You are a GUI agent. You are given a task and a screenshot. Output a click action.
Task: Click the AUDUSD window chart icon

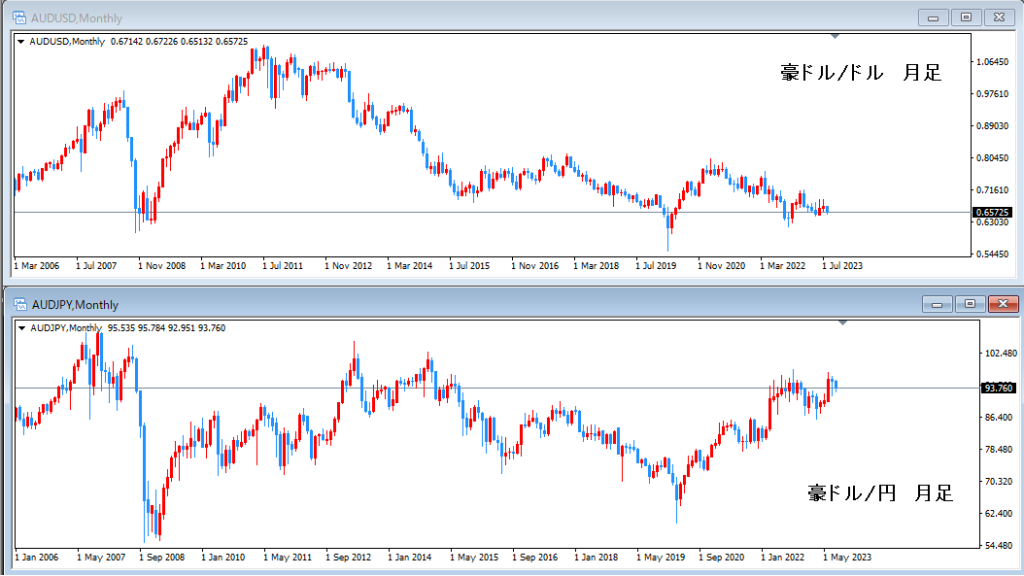(19, 17)
